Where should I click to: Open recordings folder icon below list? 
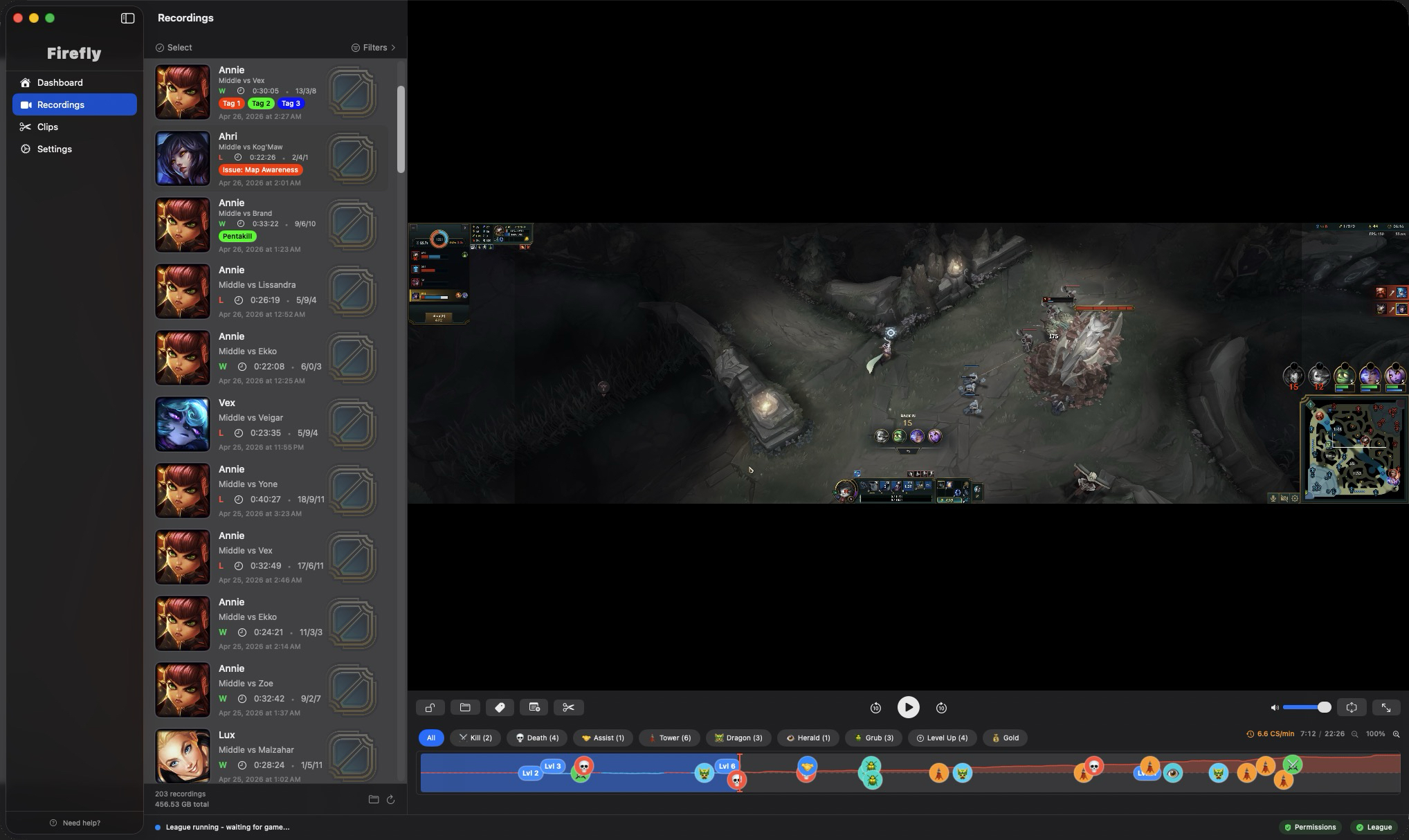pos(374,799)
